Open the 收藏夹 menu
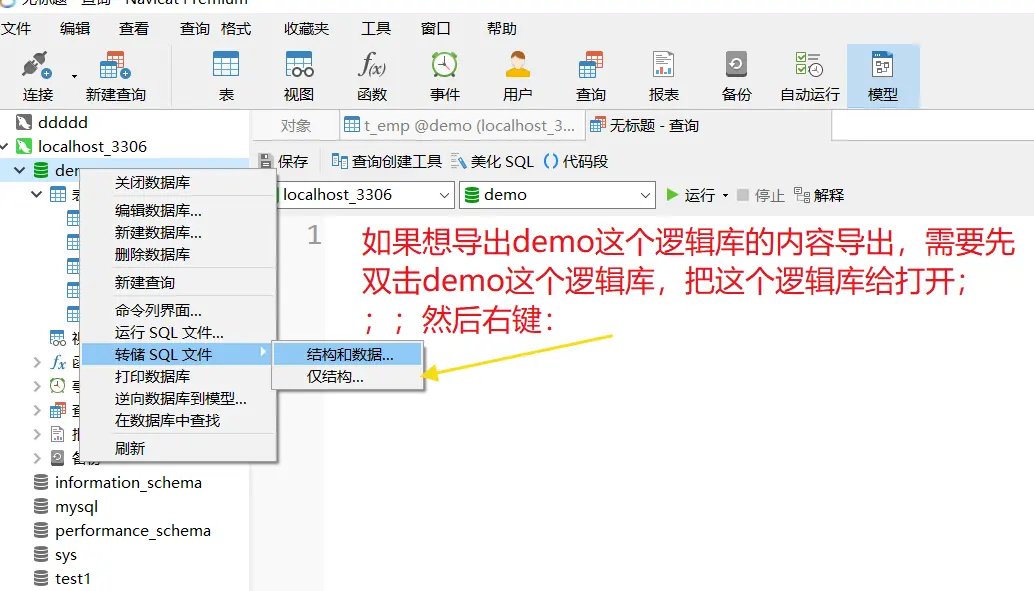Image resolution: width=1034 pixels, height=591 pixels. (x=306, y=28)
